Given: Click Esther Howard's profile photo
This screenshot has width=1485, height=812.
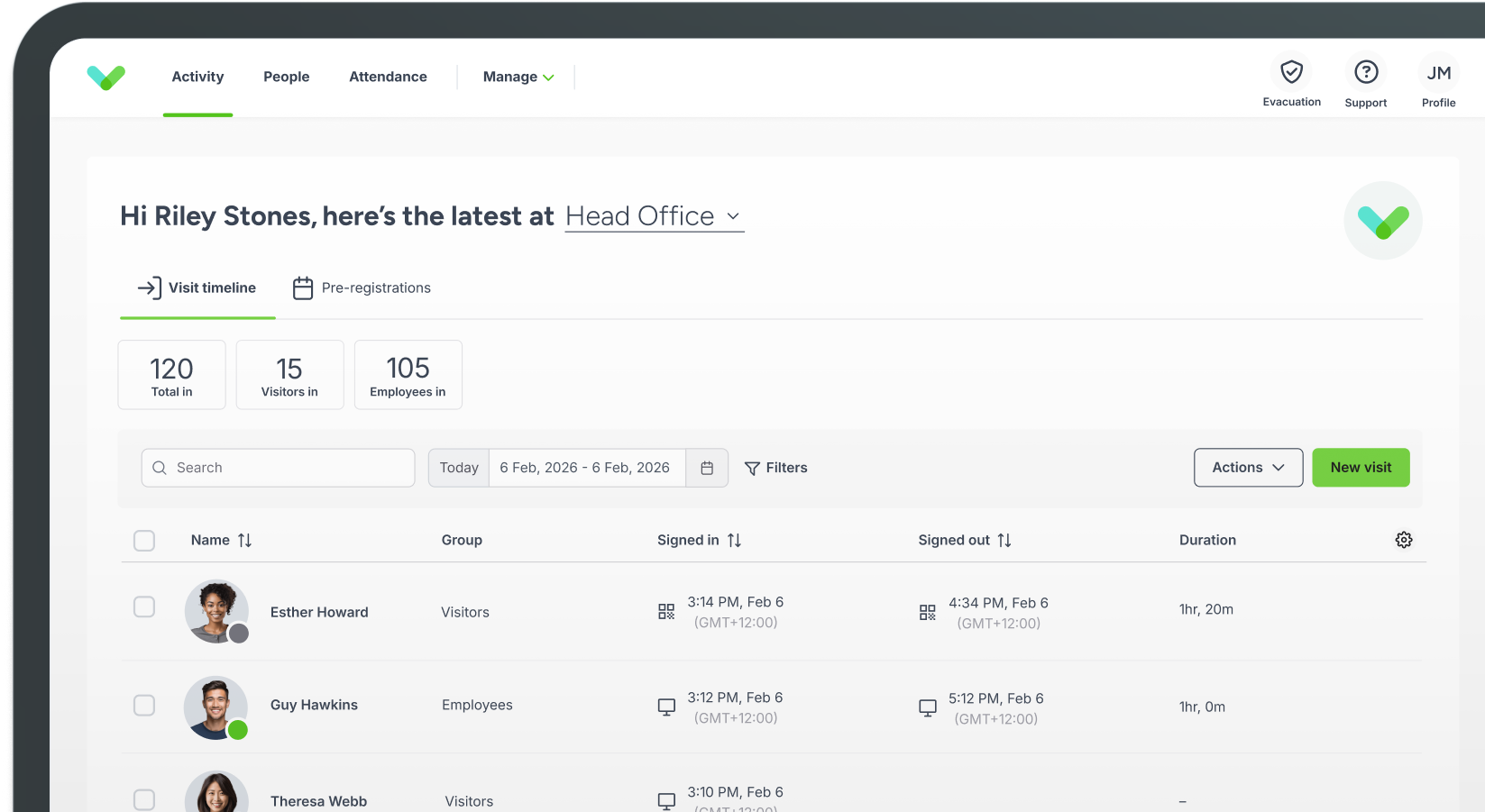Looking at the screenshot, I should click(216, 611).
